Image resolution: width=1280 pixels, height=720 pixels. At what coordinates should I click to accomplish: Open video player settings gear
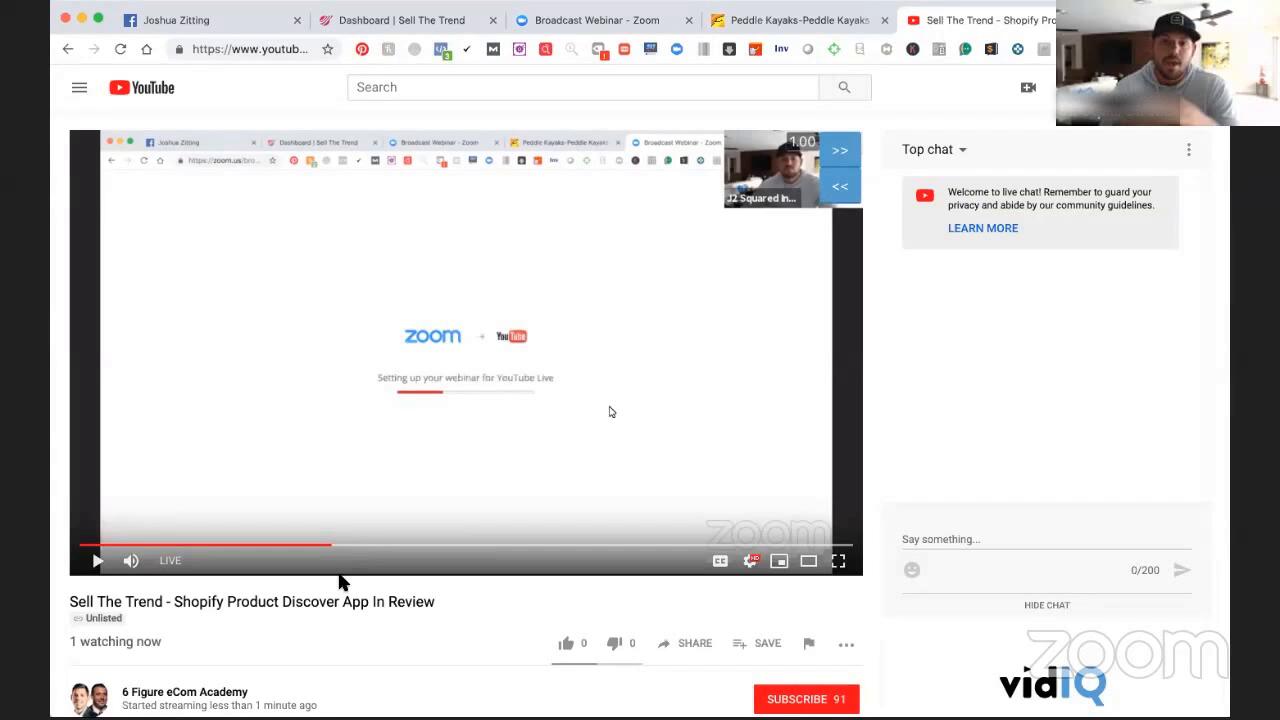point(749,561)
